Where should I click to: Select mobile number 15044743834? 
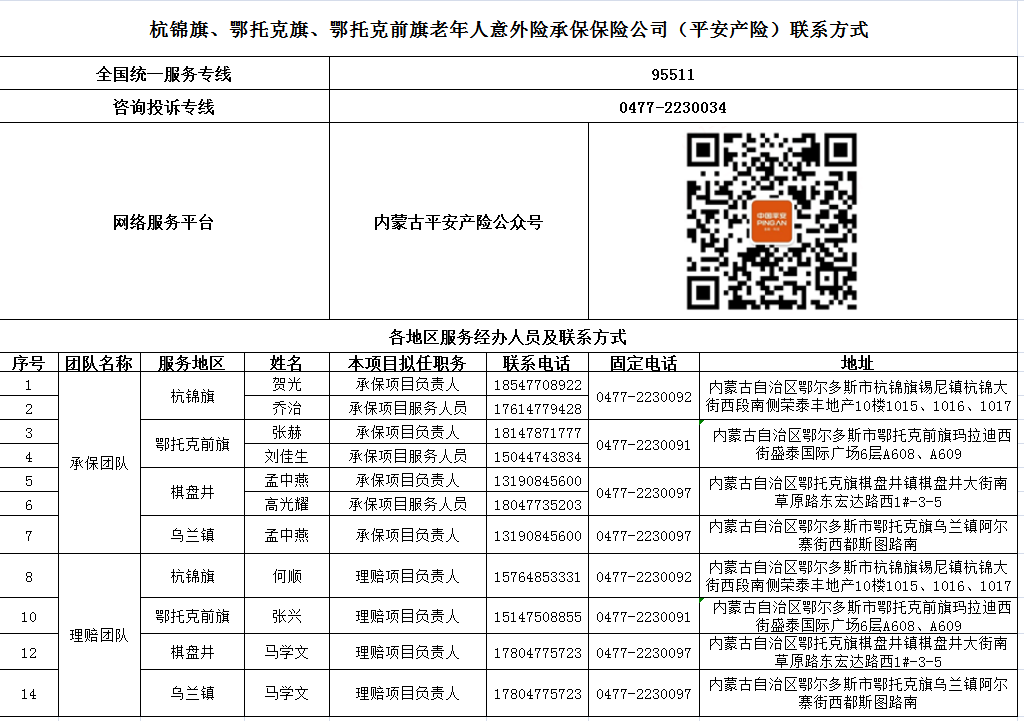tap(537, 457)
